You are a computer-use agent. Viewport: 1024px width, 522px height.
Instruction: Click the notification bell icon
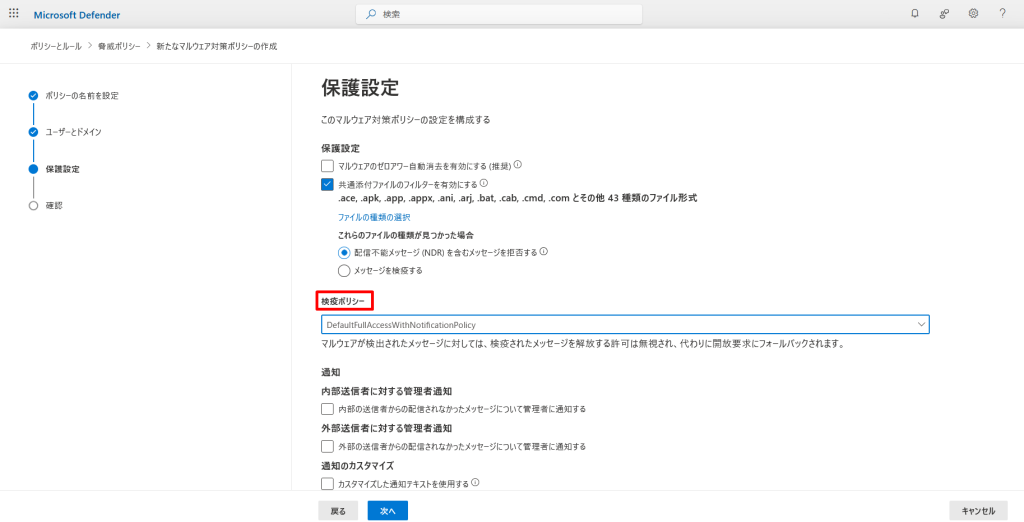915,14
